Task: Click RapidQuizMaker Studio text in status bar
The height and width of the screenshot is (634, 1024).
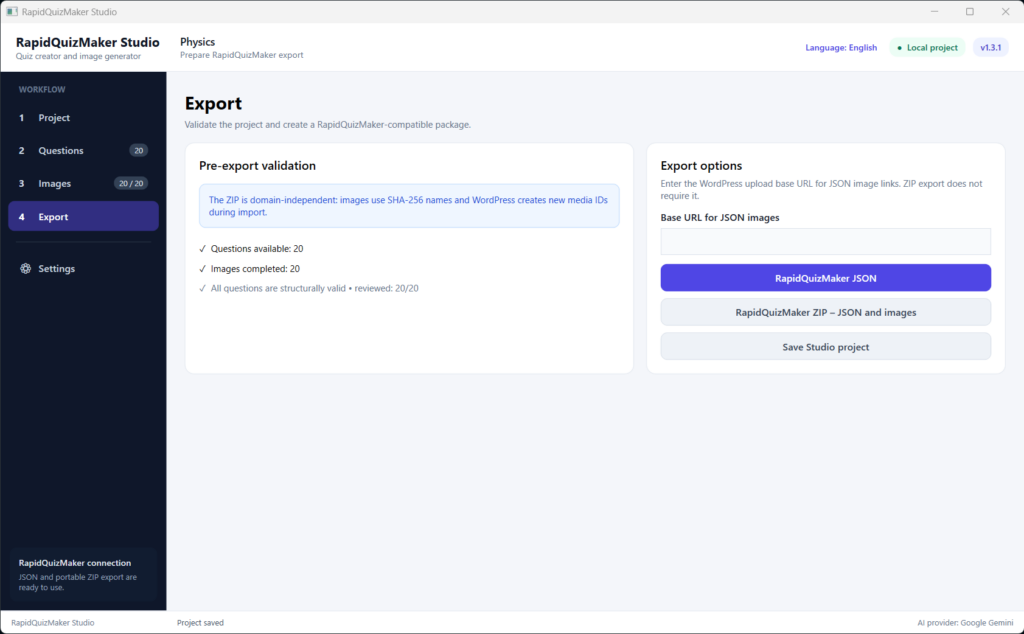Action: [x=52, y=623]
